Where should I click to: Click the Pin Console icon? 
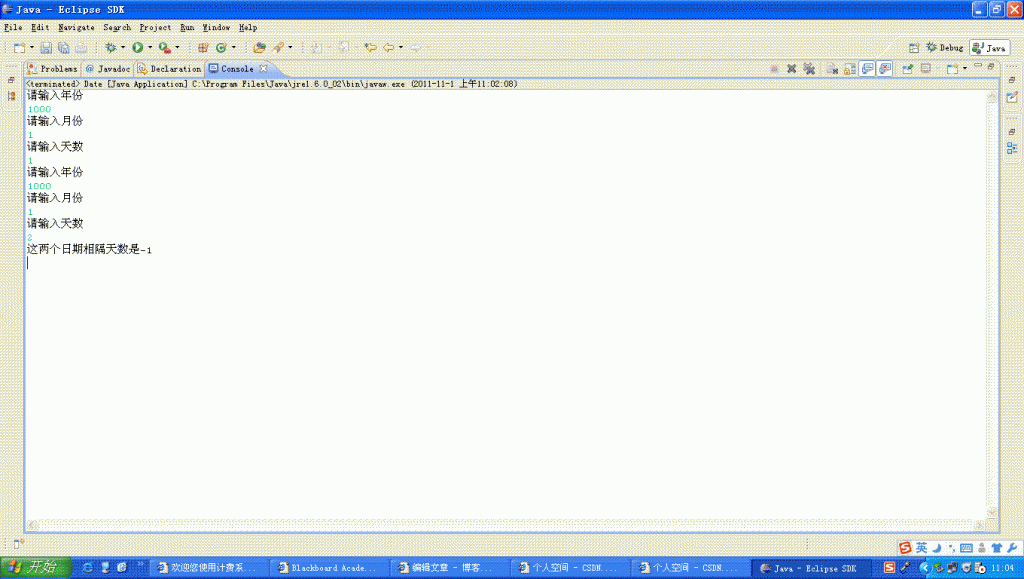tap(908, 69)
